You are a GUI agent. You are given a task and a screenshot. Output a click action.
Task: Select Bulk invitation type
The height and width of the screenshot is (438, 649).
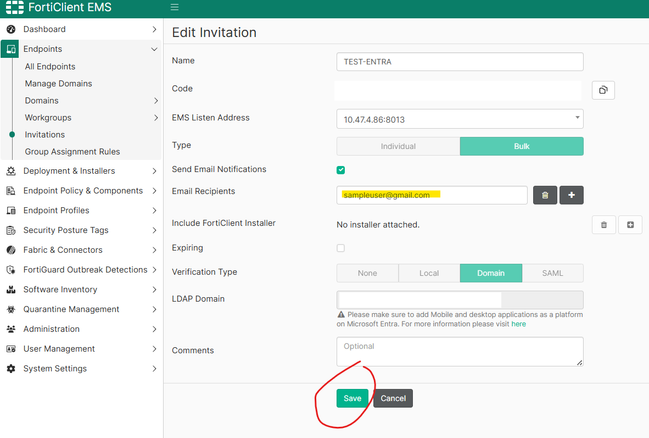pyautogui.click(x=522, y=146)
